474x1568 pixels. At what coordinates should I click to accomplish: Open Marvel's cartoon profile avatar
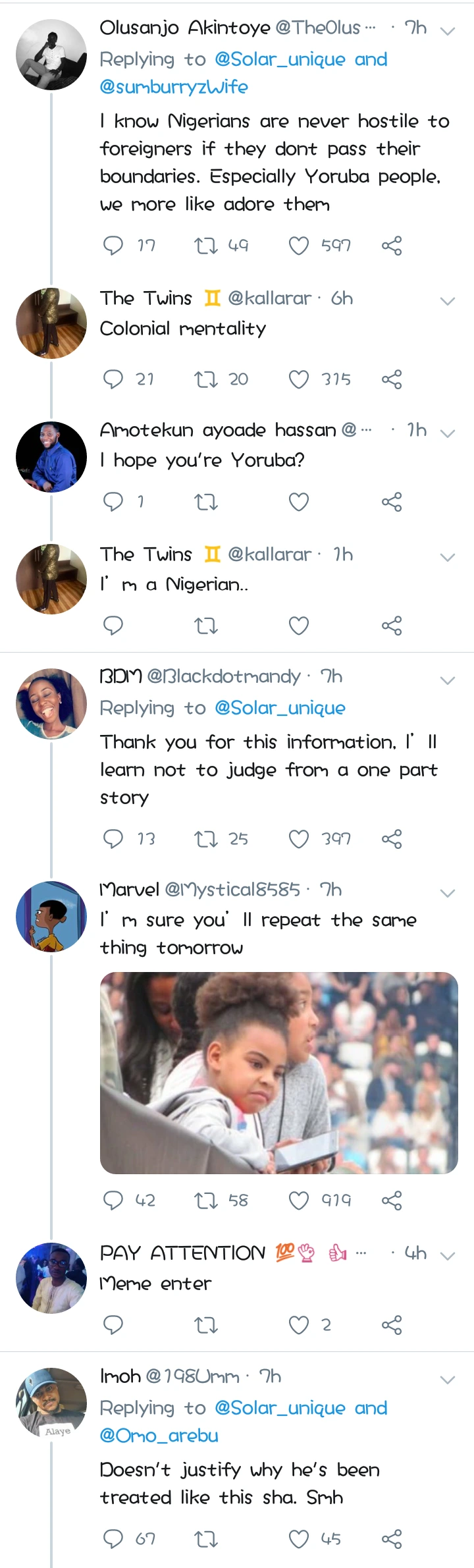pos(51,917)
